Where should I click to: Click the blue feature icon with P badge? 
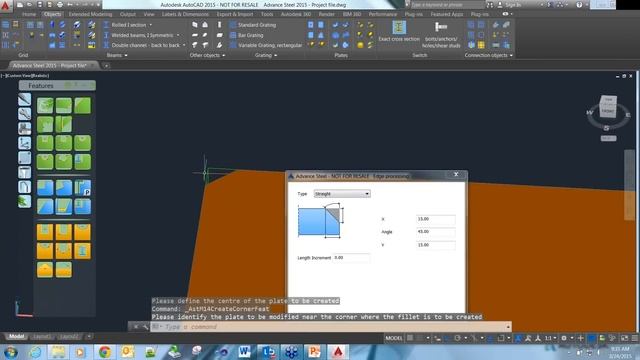click(x=82, y=188)
